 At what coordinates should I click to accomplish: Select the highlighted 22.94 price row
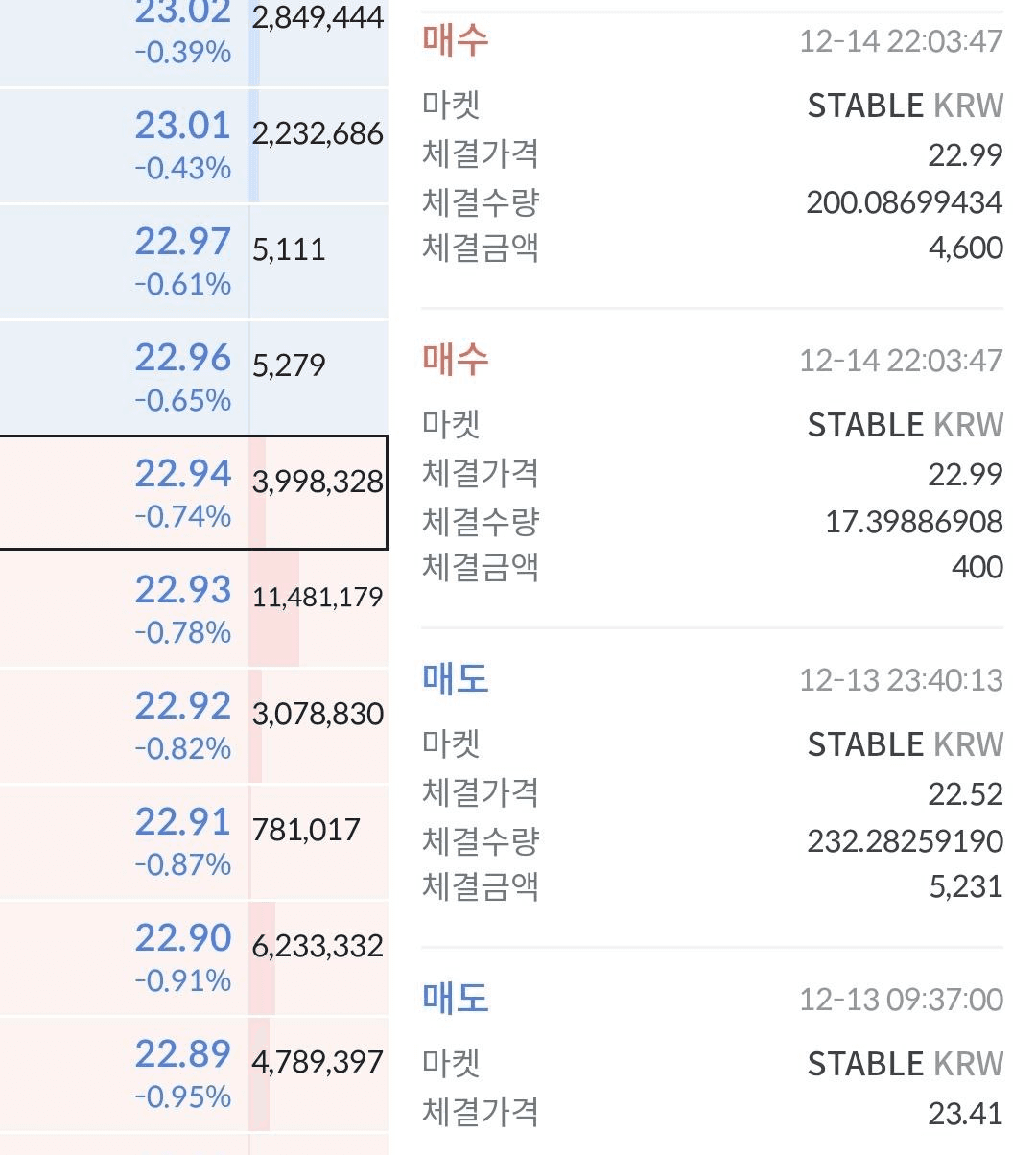(x=182, y=475)
